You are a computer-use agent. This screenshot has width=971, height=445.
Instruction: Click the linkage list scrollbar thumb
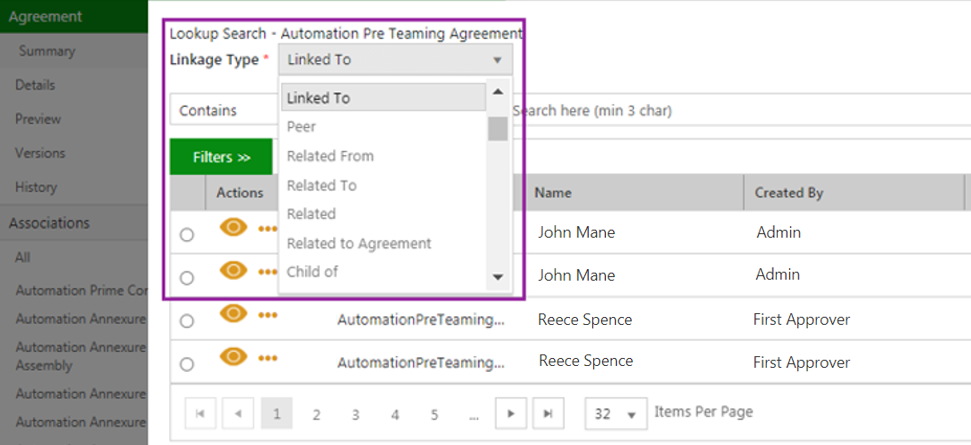497,128
